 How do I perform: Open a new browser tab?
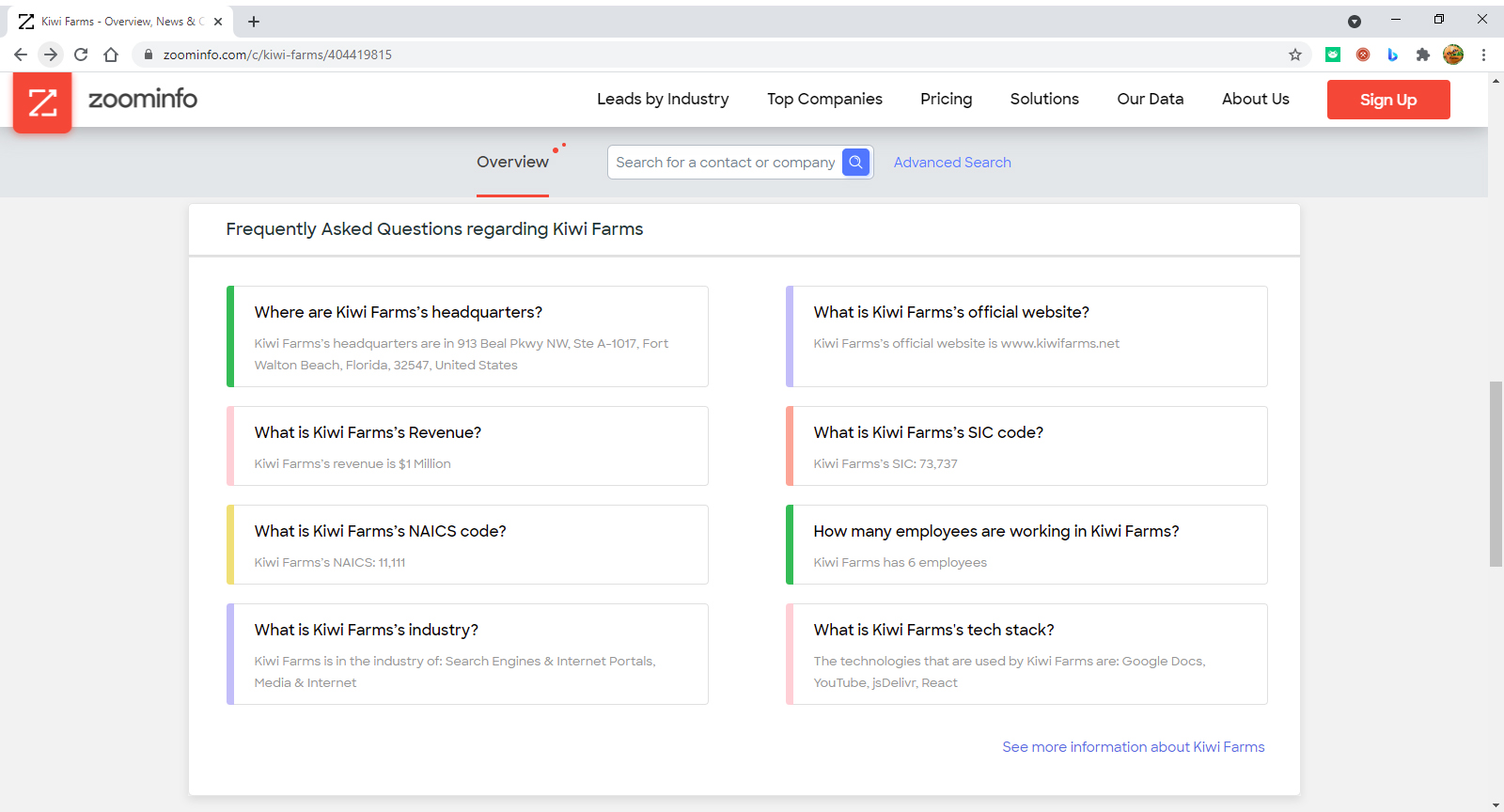[254, 21]
